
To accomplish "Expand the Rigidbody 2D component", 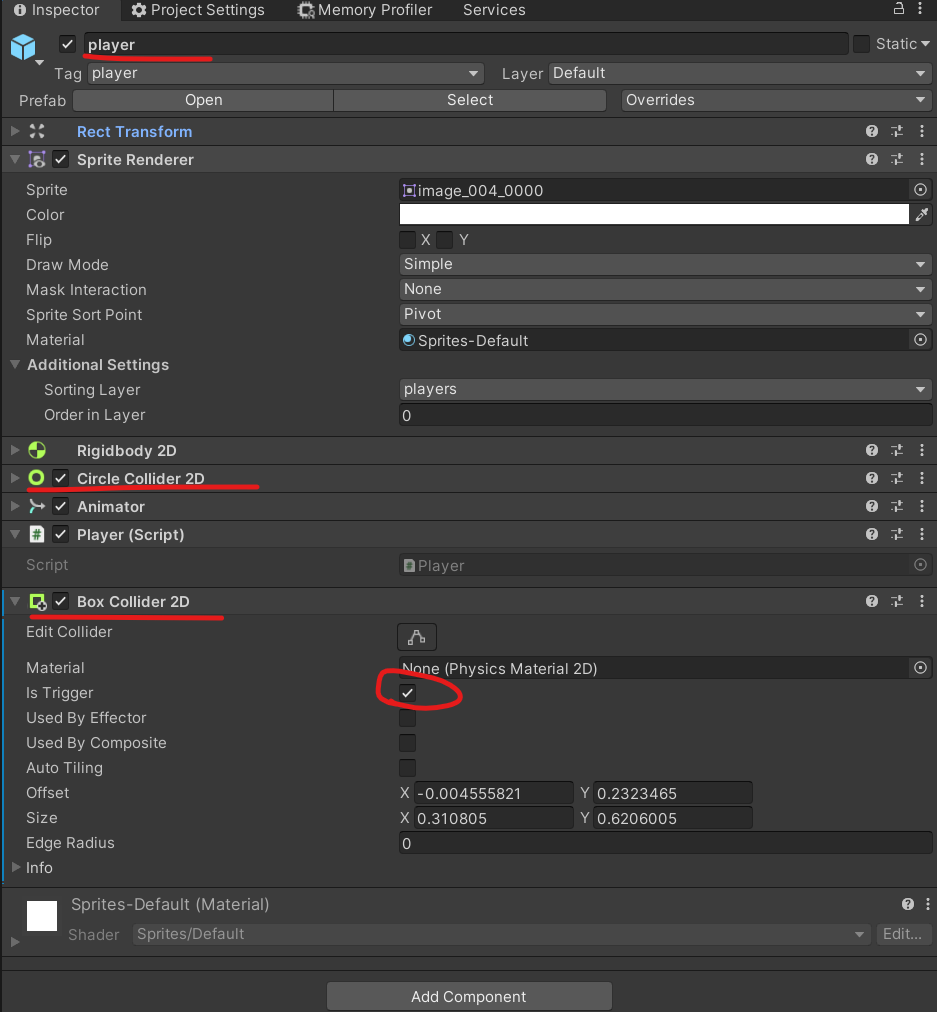I will point(15,450).
